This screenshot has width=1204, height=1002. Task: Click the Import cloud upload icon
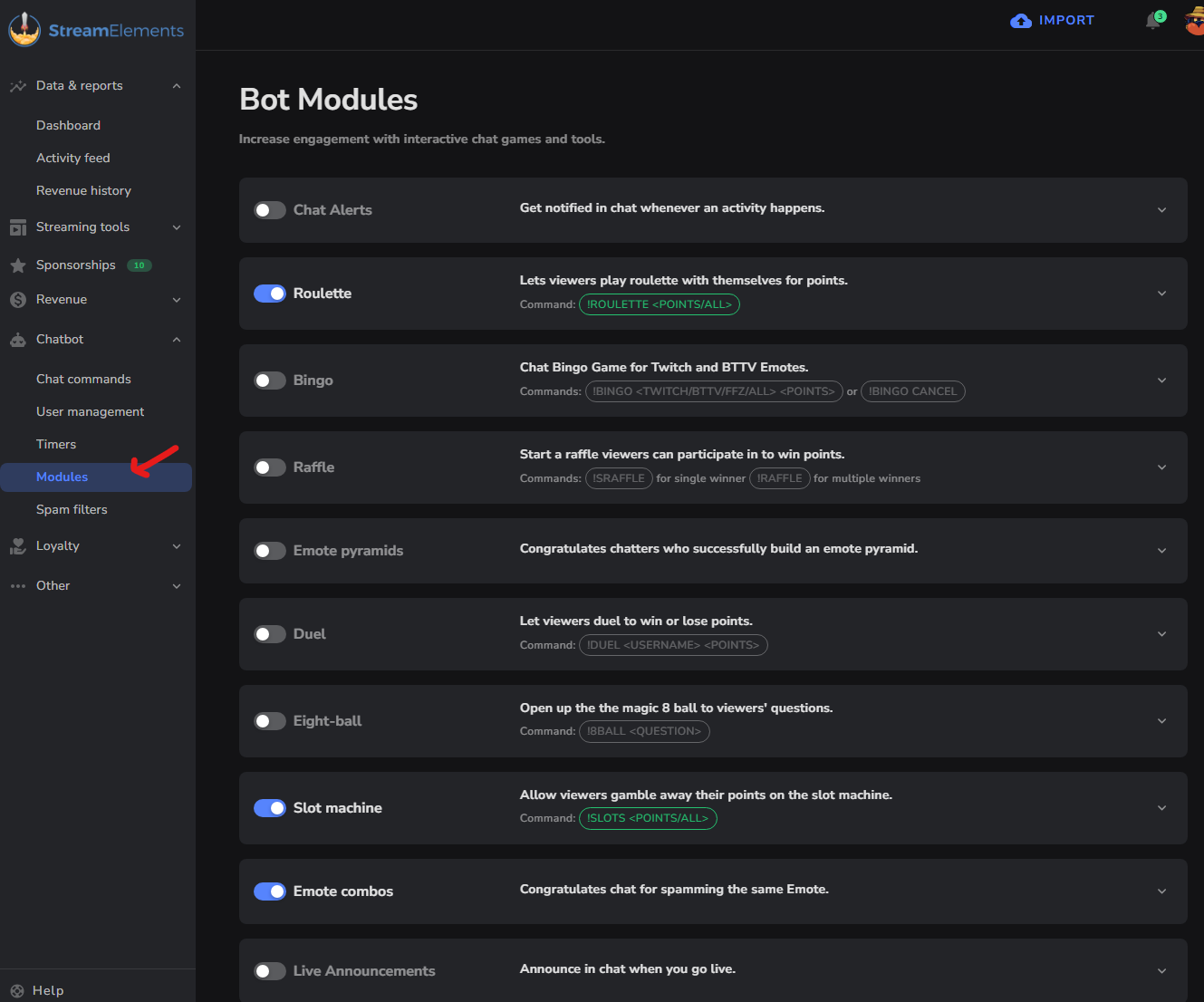point(1021,21)
